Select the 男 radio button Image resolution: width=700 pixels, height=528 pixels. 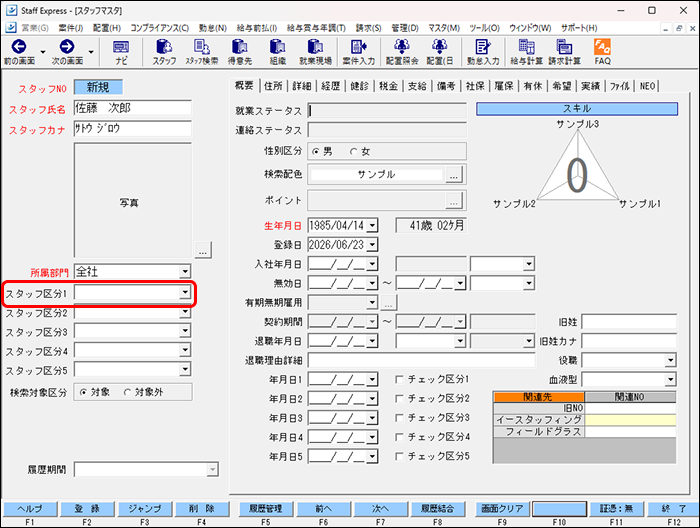316,152
